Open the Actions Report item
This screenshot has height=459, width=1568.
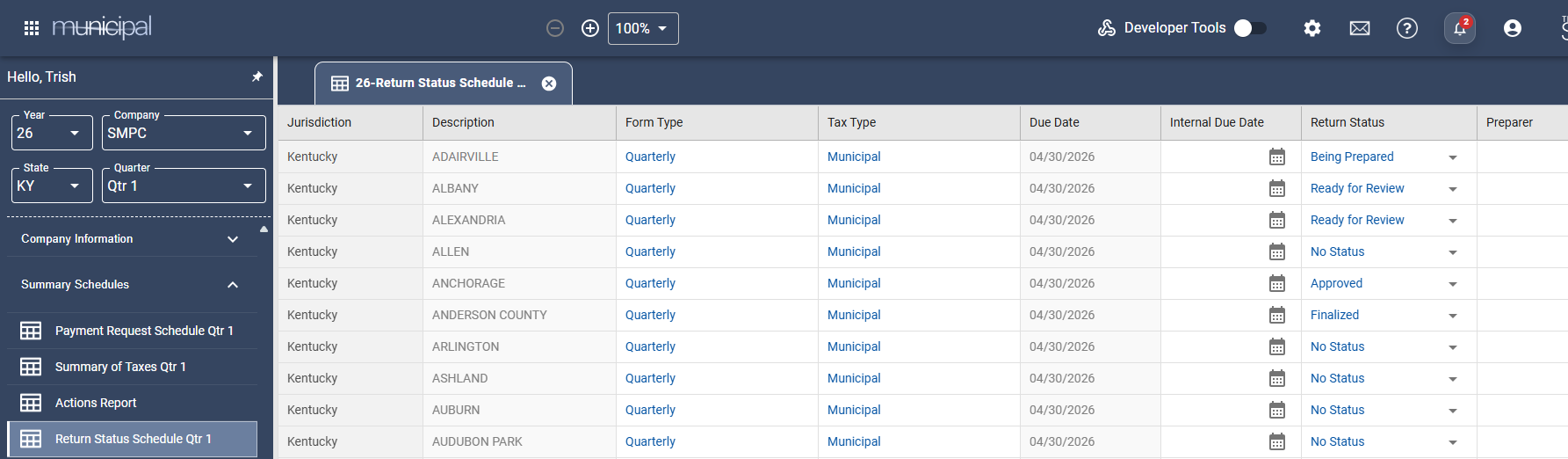click(132, 403)
